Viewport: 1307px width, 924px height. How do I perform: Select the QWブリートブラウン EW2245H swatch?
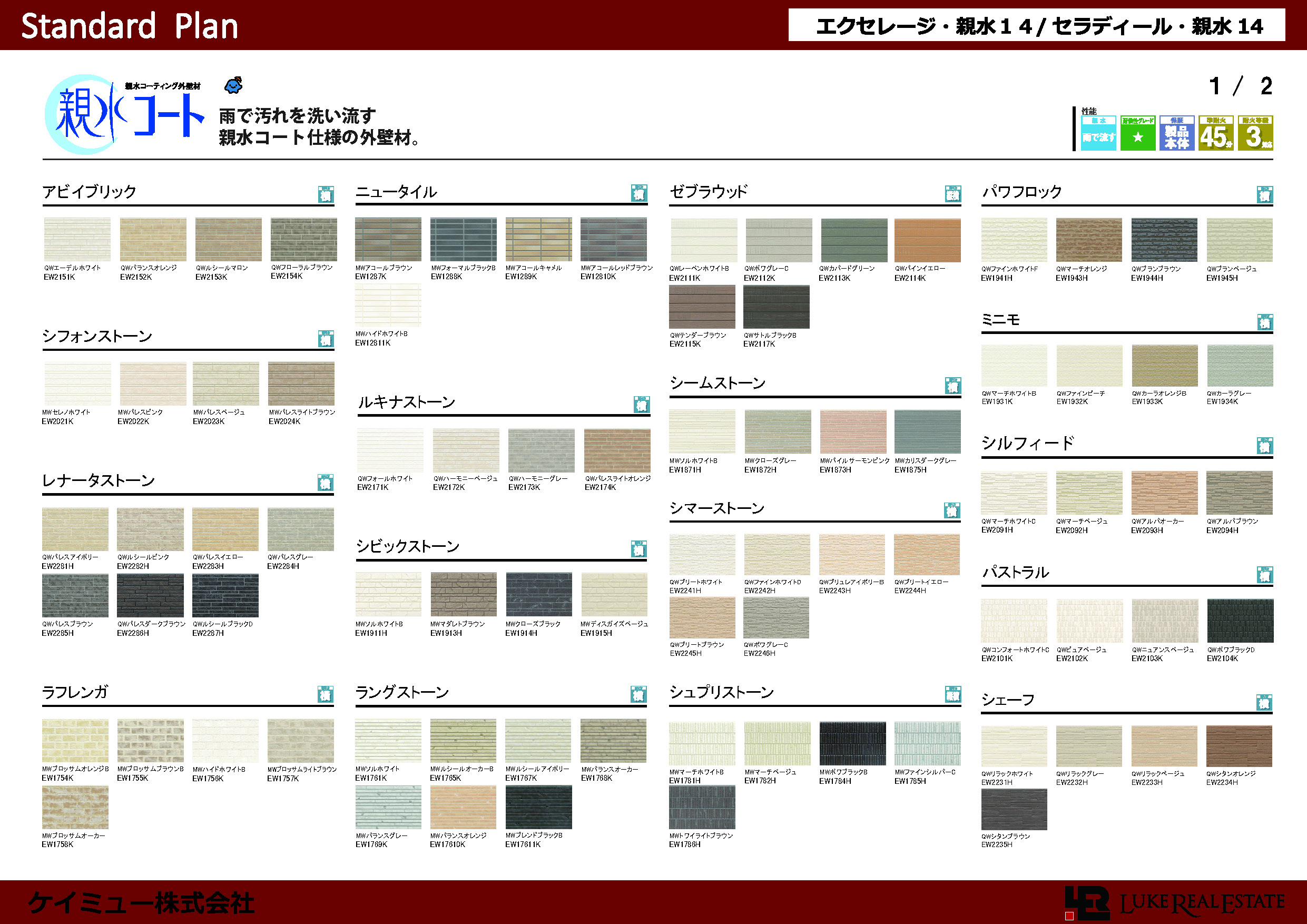(x=702, y=617)
